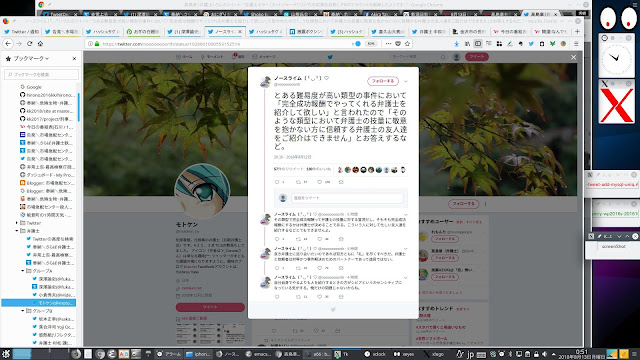640x360 pixels.
Task: Reload the current page
Action: click(x=29, y=43)
